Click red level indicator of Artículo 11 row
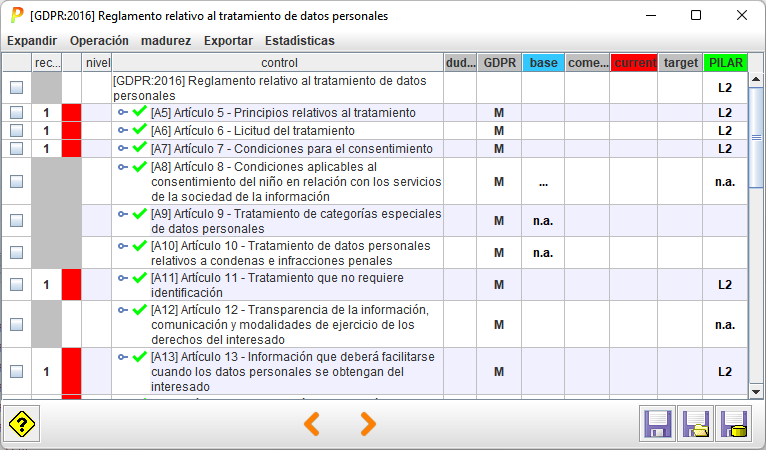Screen dimensions: 766x450 71,284
